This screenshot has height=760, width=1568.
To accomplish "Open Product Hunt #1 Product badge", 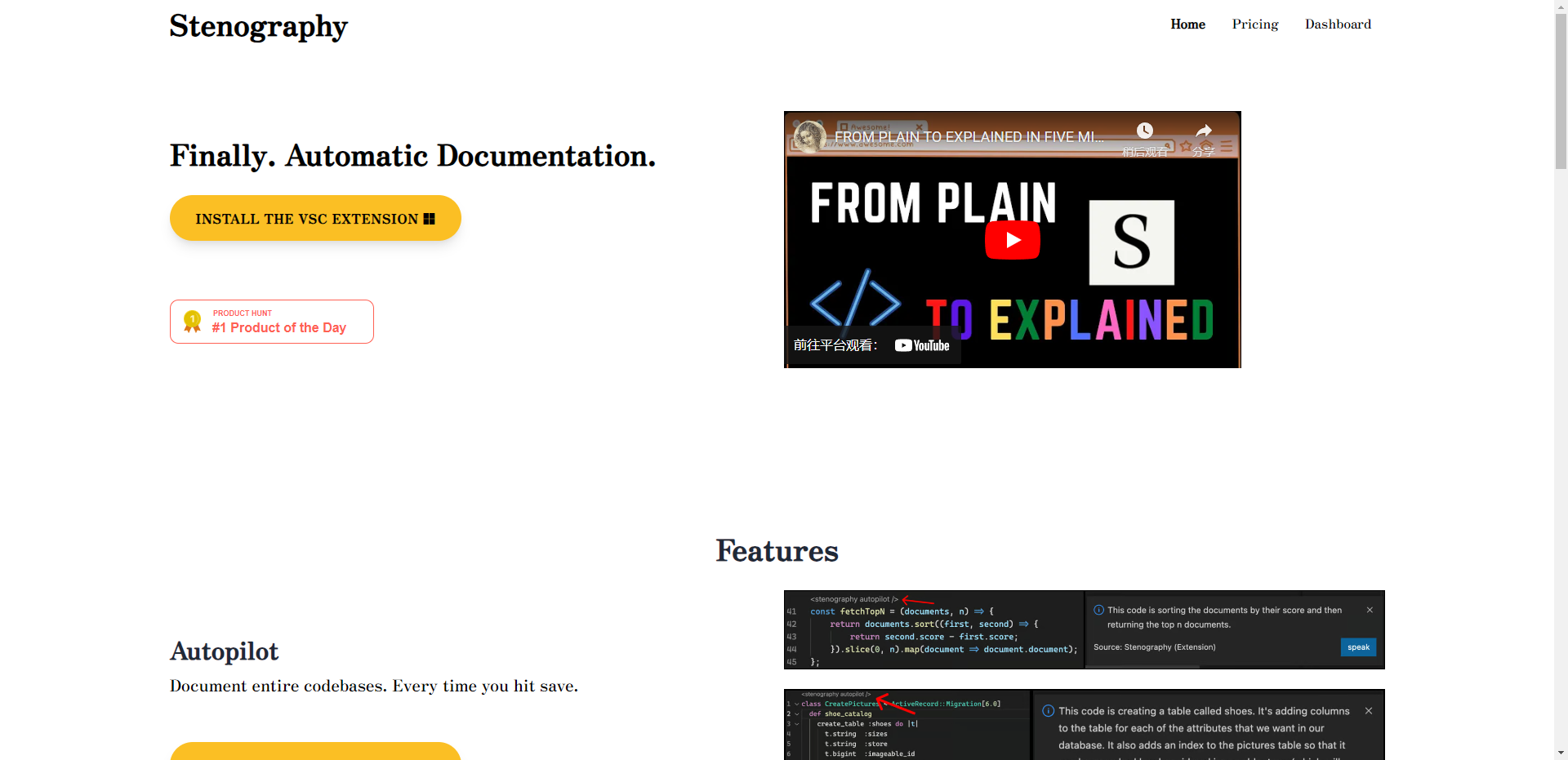I will 272,322.
